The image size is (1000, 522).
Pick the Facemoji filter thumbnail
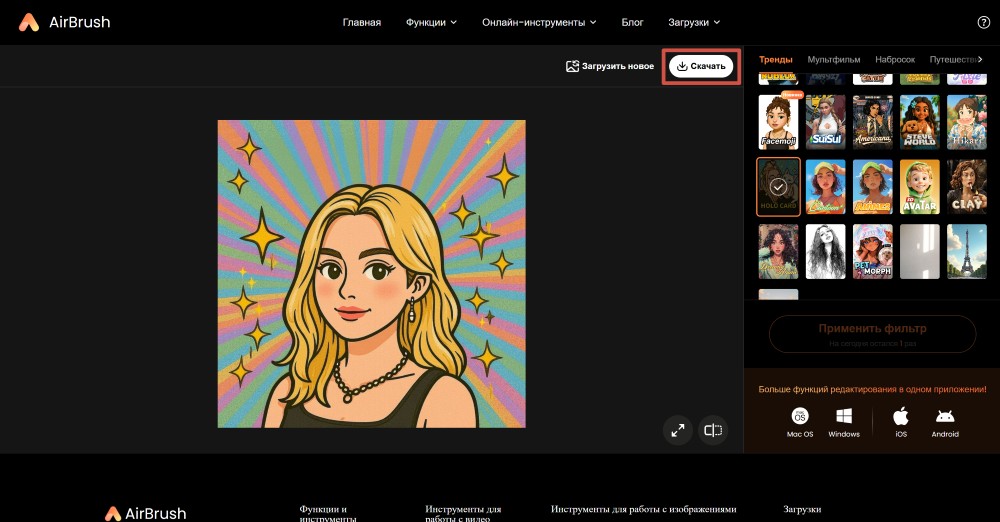pos(778,122)
